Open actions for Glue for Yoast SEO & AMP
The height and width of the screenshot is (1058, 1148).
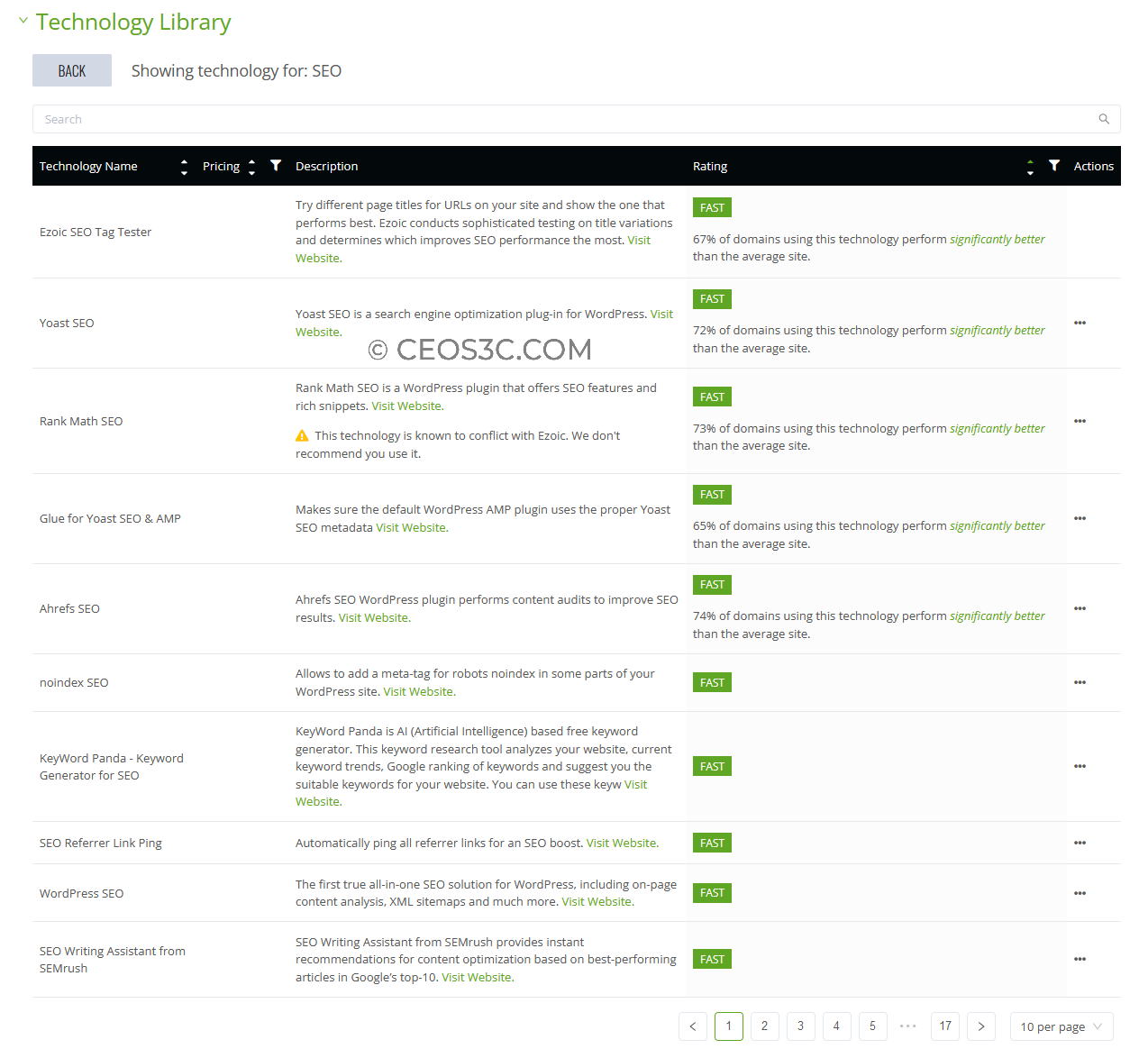[x=1080, y=518]
